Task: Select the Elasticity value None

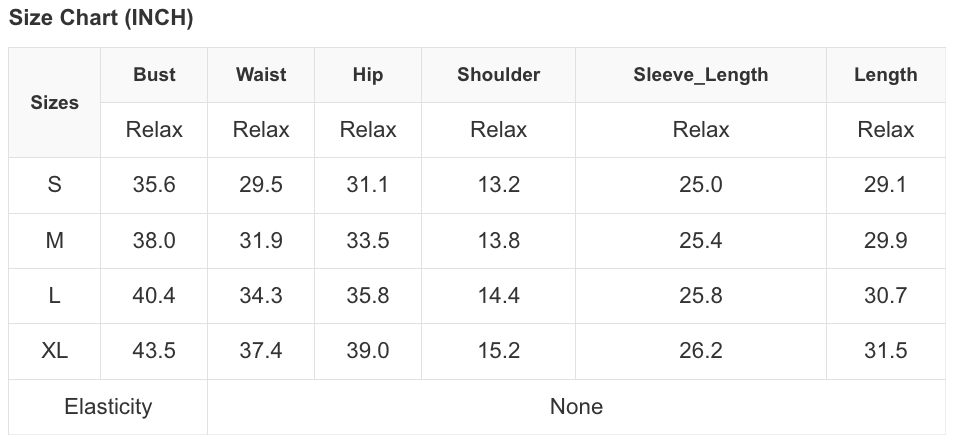Action: [x=576, y=407]
